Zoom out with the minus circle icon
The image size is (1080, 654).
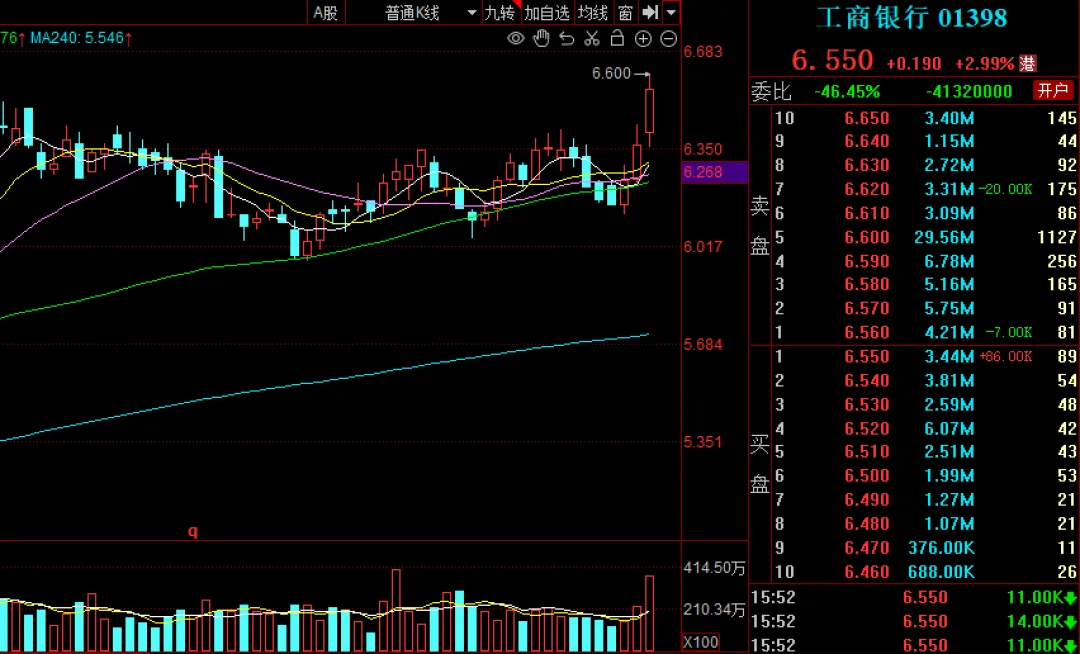[x=668, y=39]
